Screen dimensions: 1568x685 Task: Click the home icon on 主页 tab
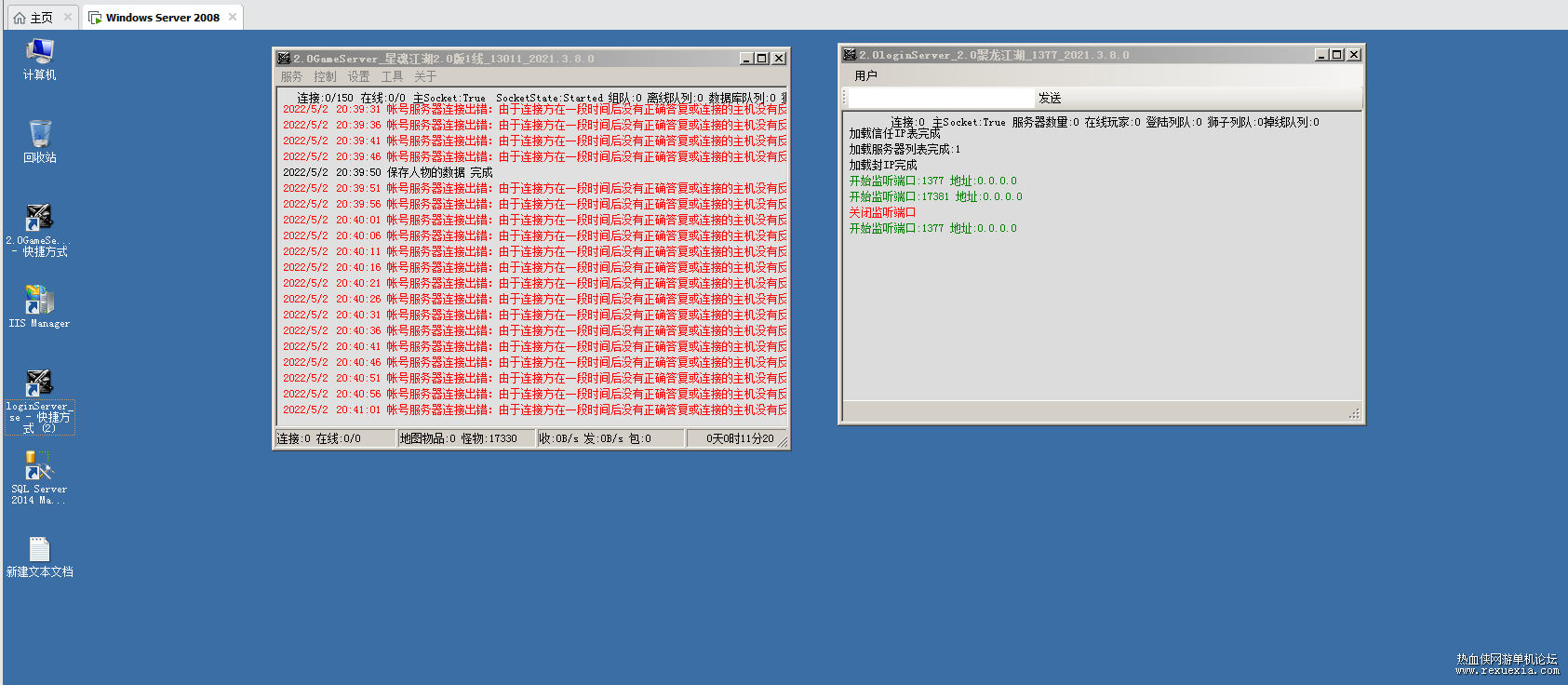(x=20, y=18)
